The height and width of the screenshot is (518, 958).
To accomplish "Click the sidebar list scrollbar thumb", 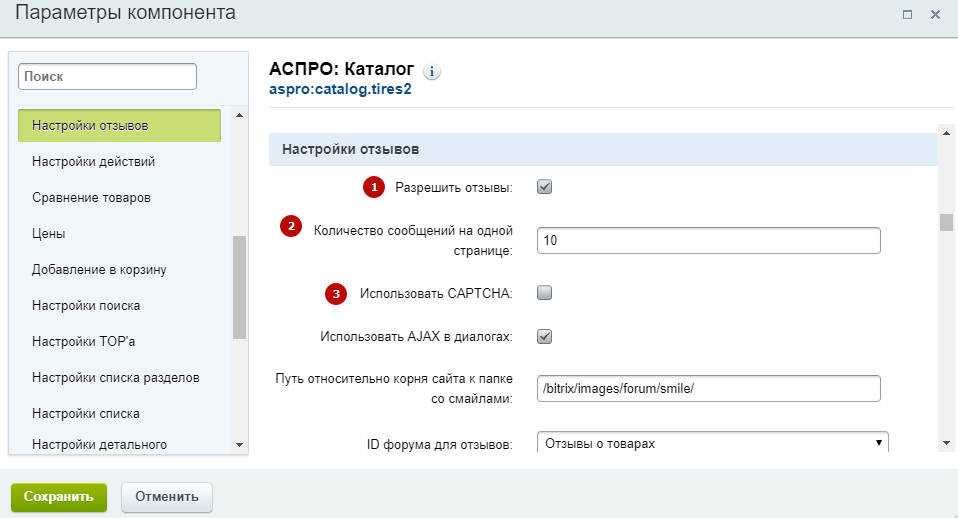I will click(x=240, y=287).
